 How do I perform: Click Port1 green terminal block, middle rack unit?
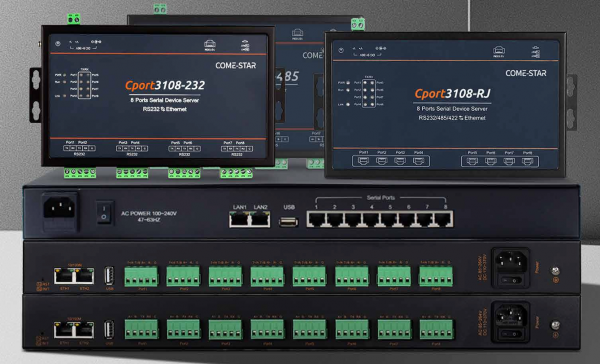[141, 276]
